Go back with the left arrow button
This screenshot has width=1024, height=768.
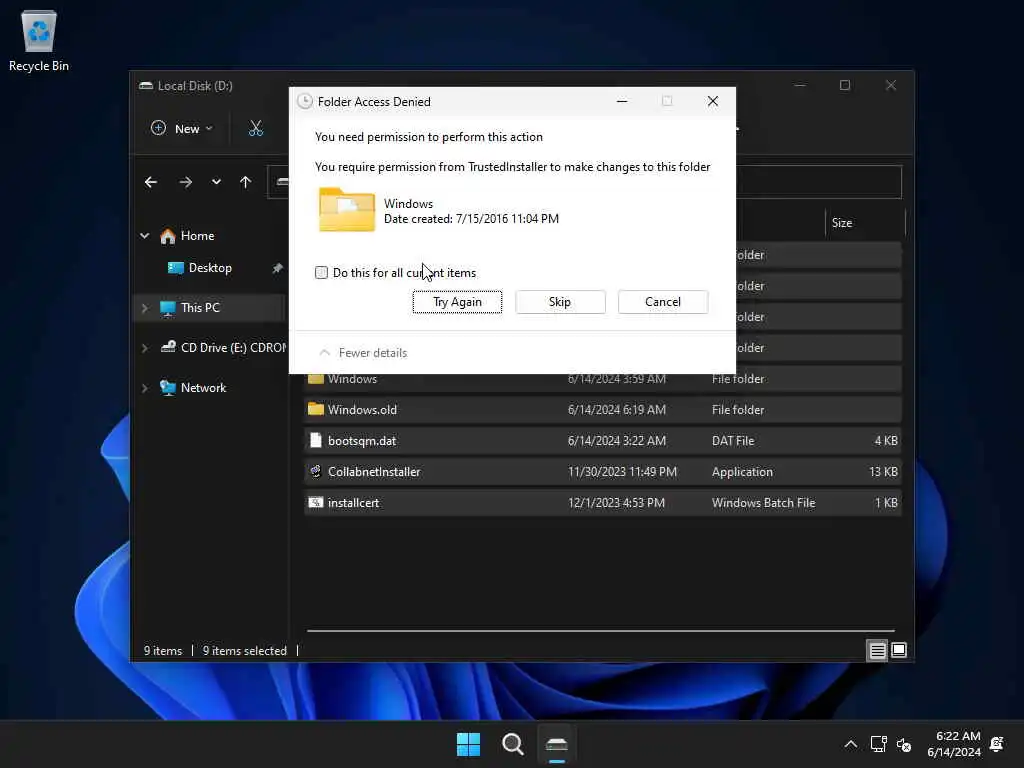(151, 182)
